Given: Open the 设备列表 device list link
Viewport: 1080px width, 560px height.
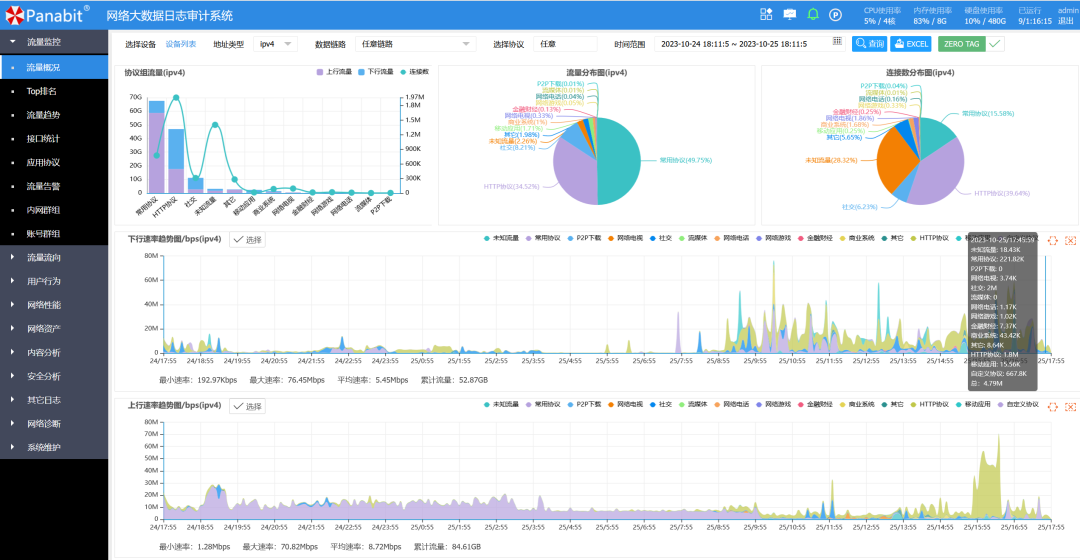Looking at the screenshot, I should click(x=180, y=44).
